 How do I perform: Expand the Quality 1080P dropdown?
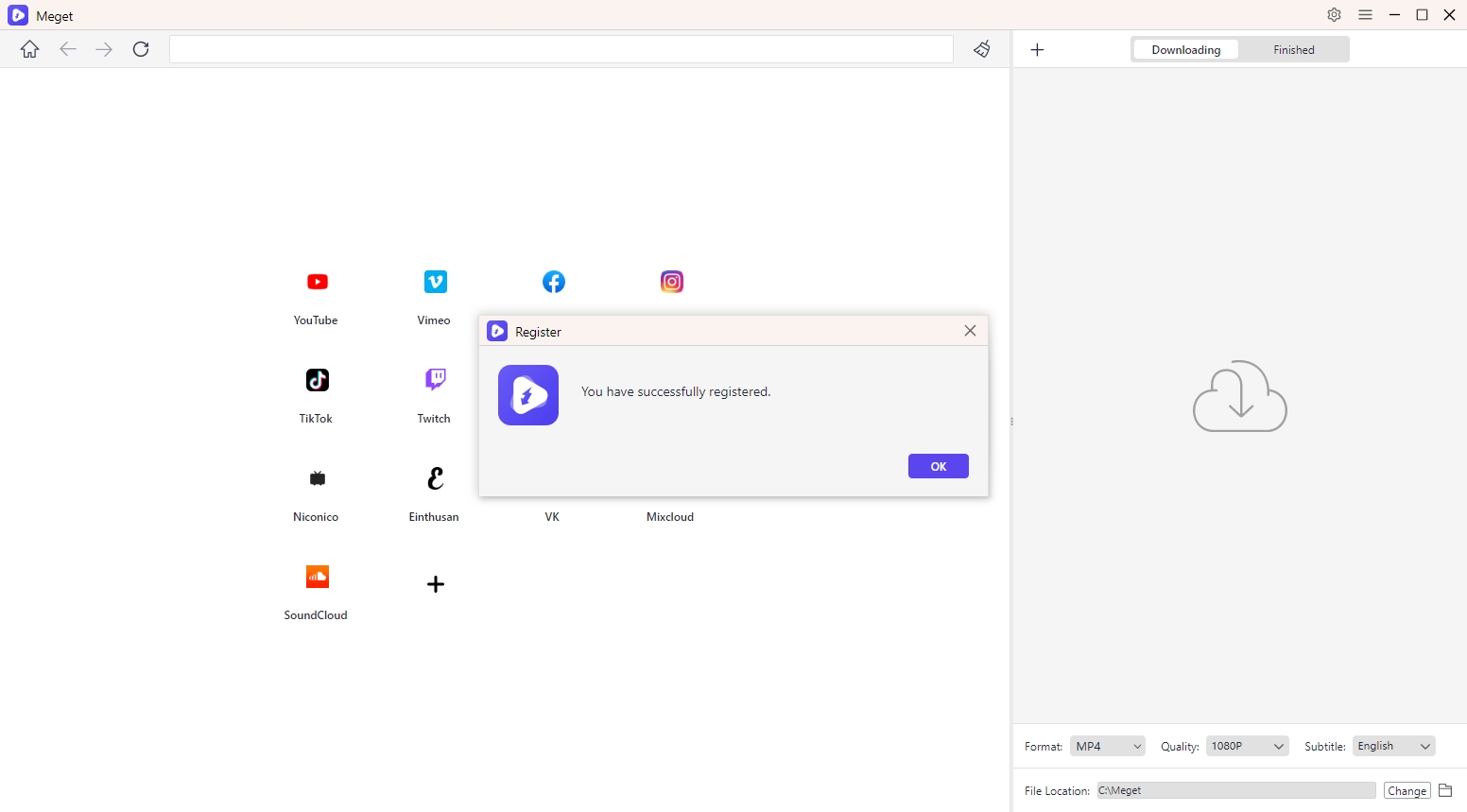tap(1248, 747)
